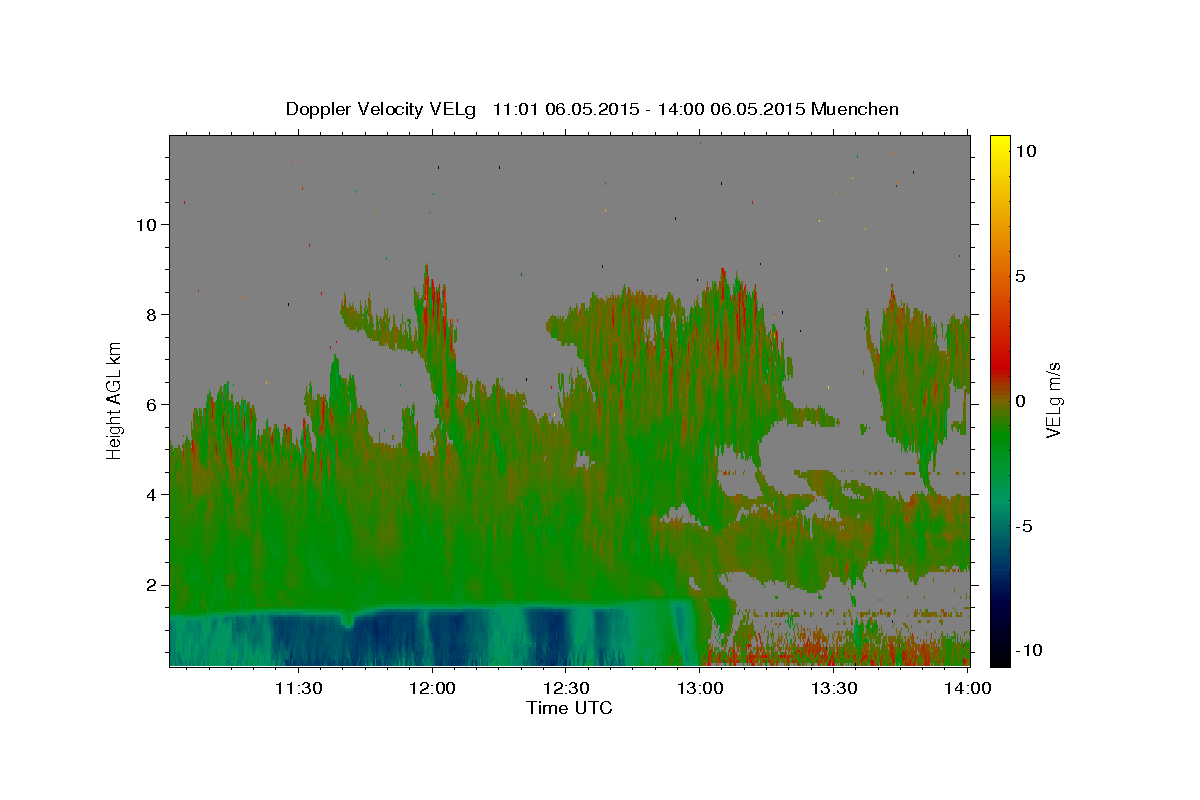Click the 13:30 time tick label
The image size is (1200, 800).
click(834, 689)
